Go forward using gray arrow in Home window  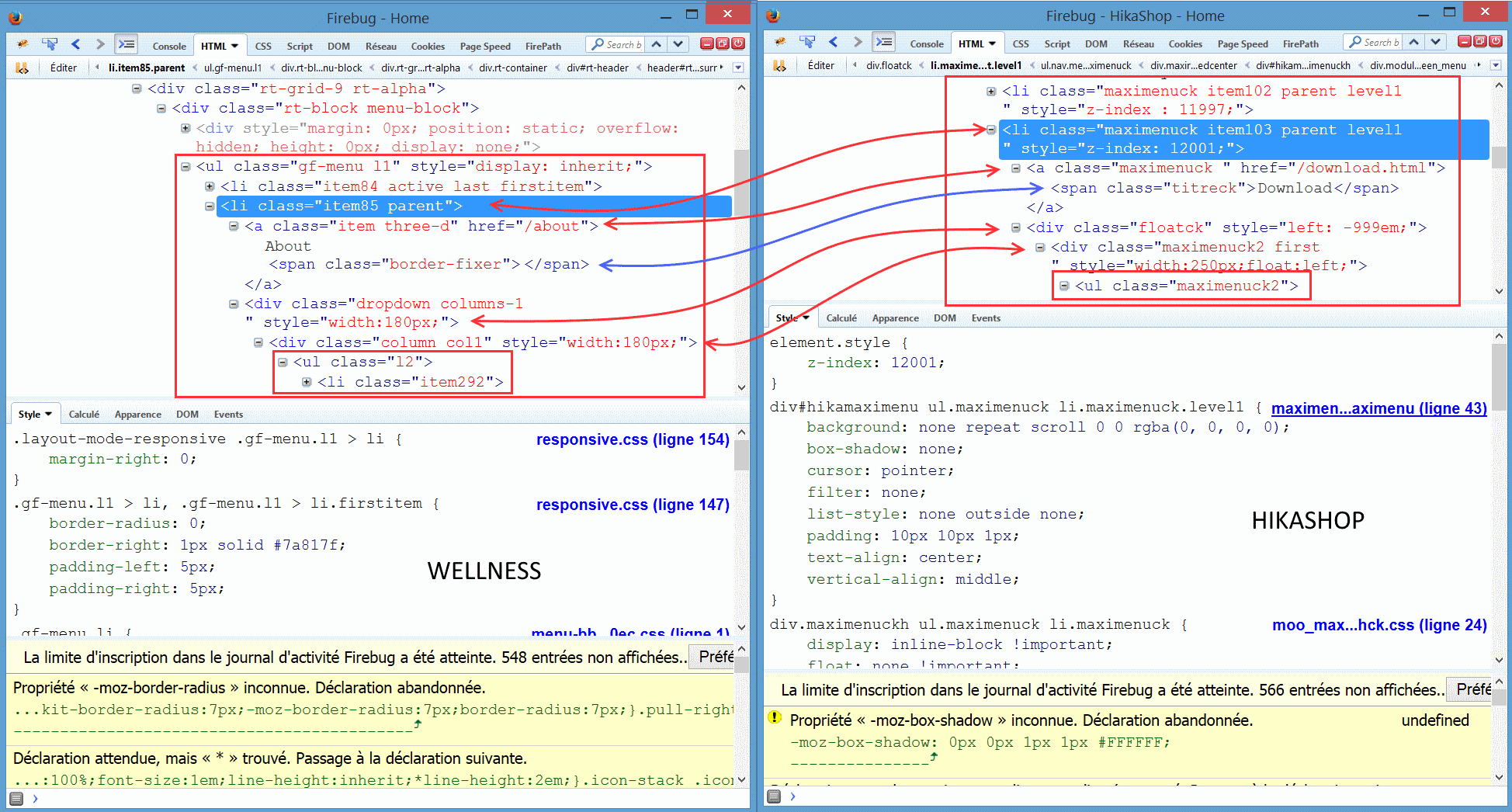99,44
